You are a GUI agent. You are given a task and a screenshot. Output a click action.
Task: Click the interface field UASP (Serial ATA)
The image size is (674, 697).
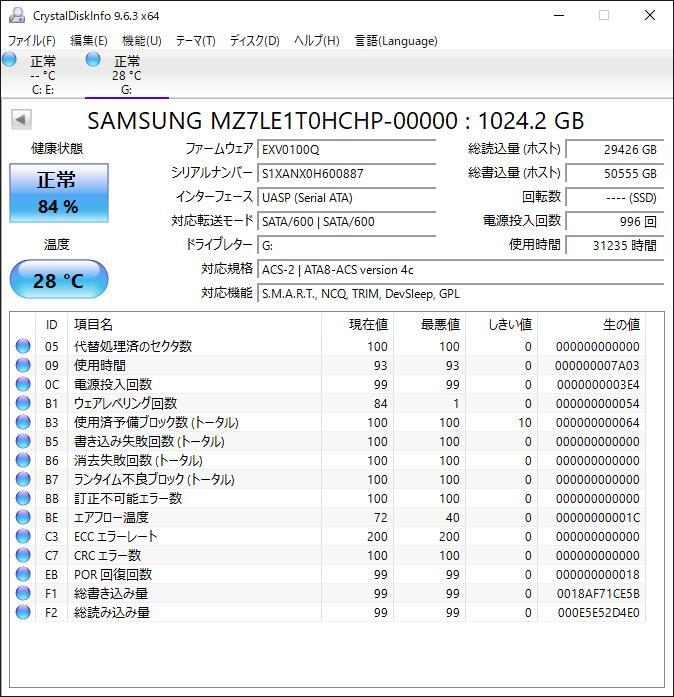click(346, 197)
